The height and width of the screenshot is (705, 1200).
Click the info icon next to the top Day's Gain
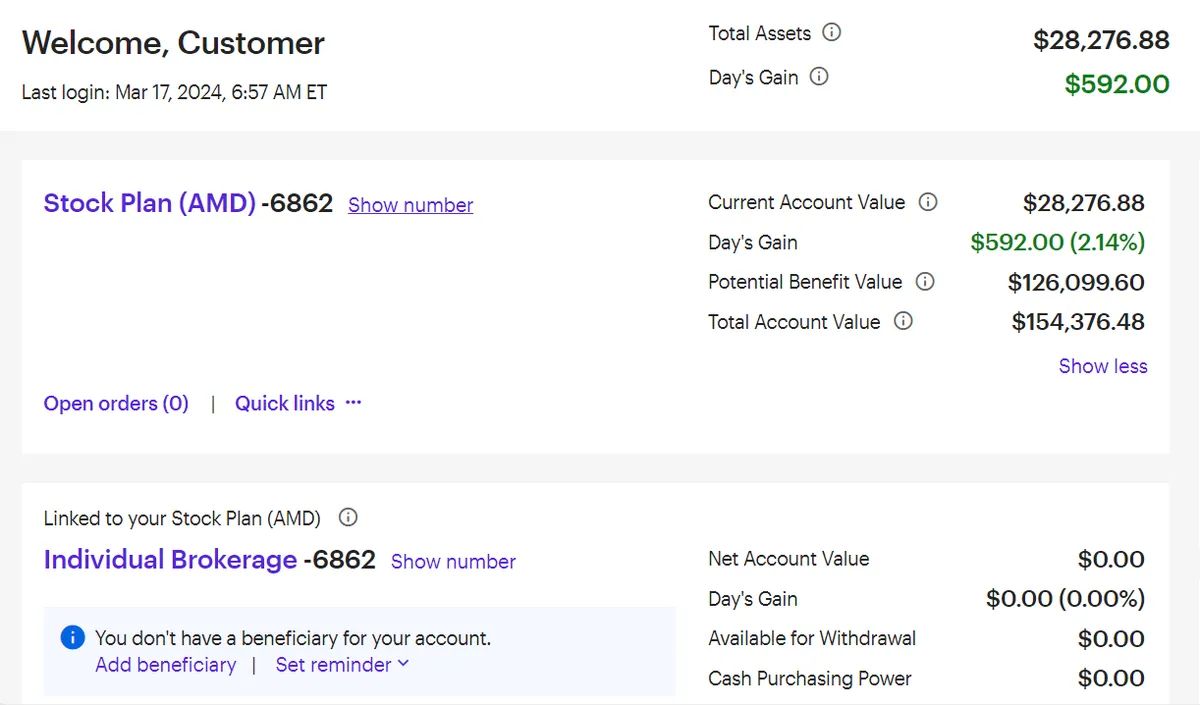[x=819, y=77]
